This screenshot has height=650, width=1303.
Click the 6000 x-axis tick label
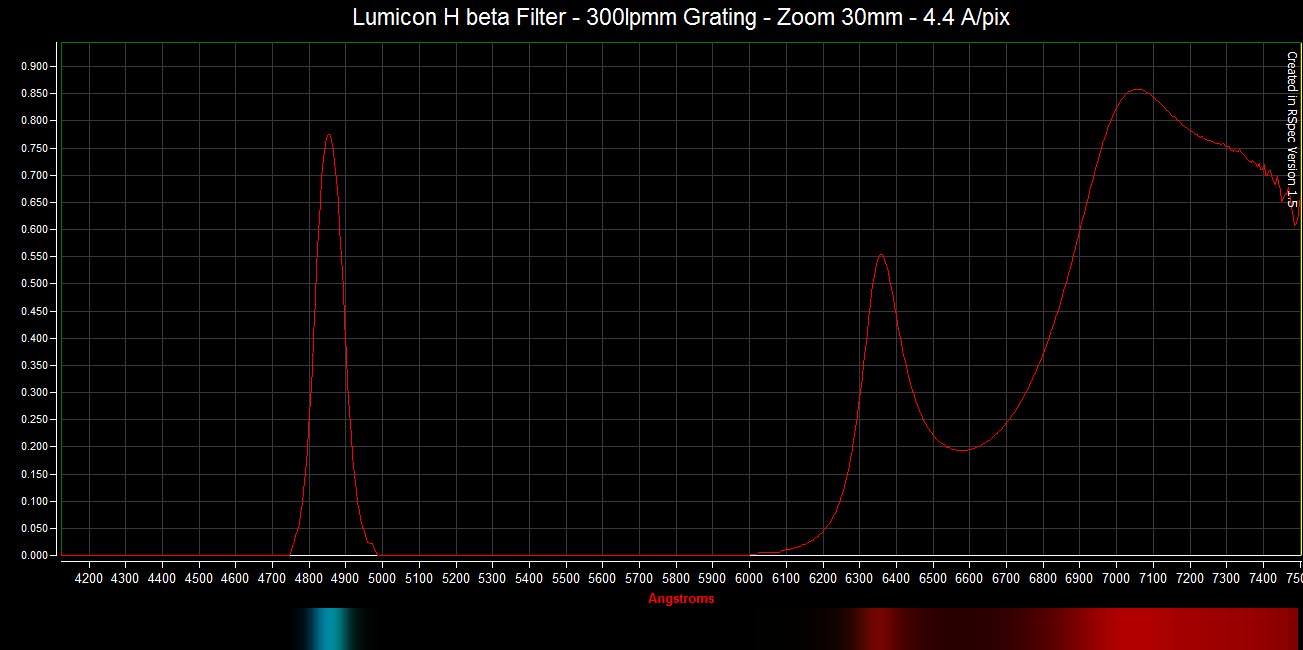(749, 578)
